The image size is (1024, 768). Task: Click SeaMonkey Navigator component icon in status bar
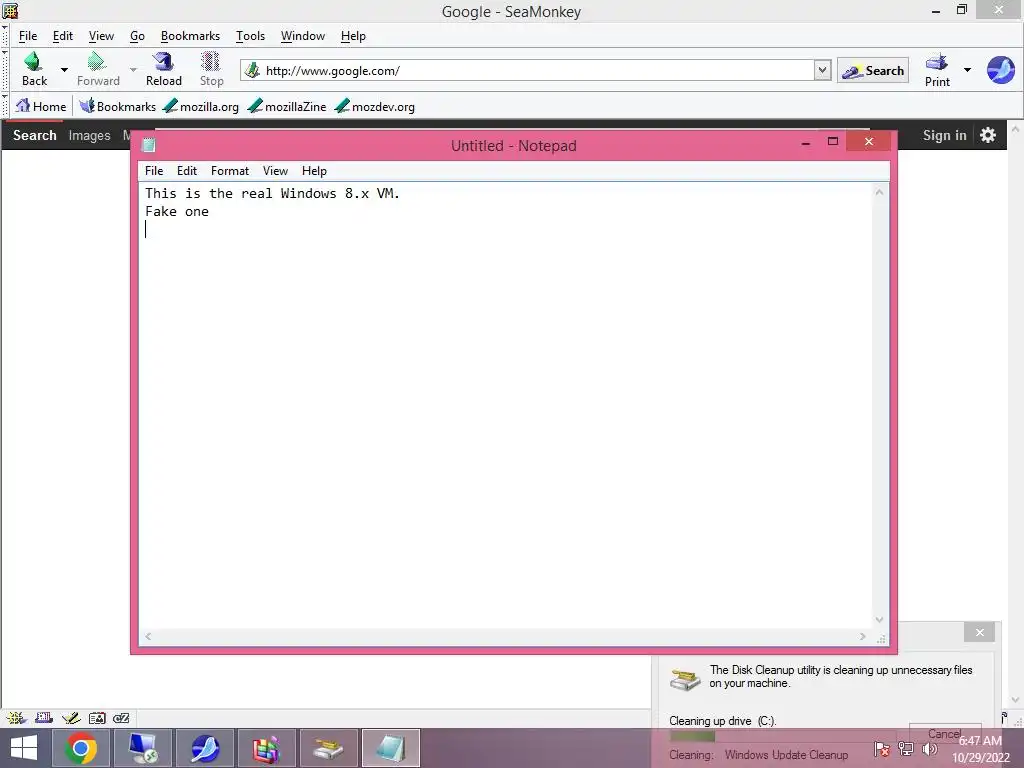[x=16, y=718]
